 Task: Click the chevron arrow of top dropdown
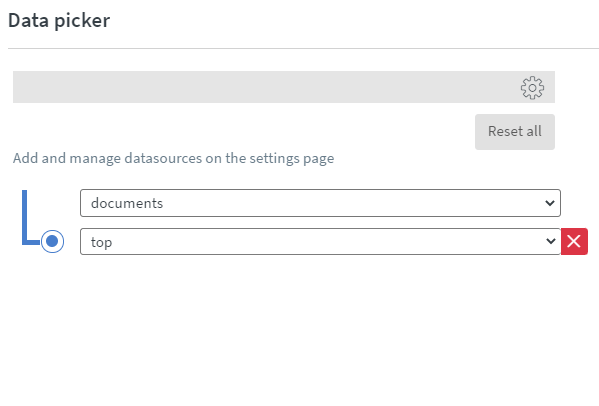tap(550, 241)
